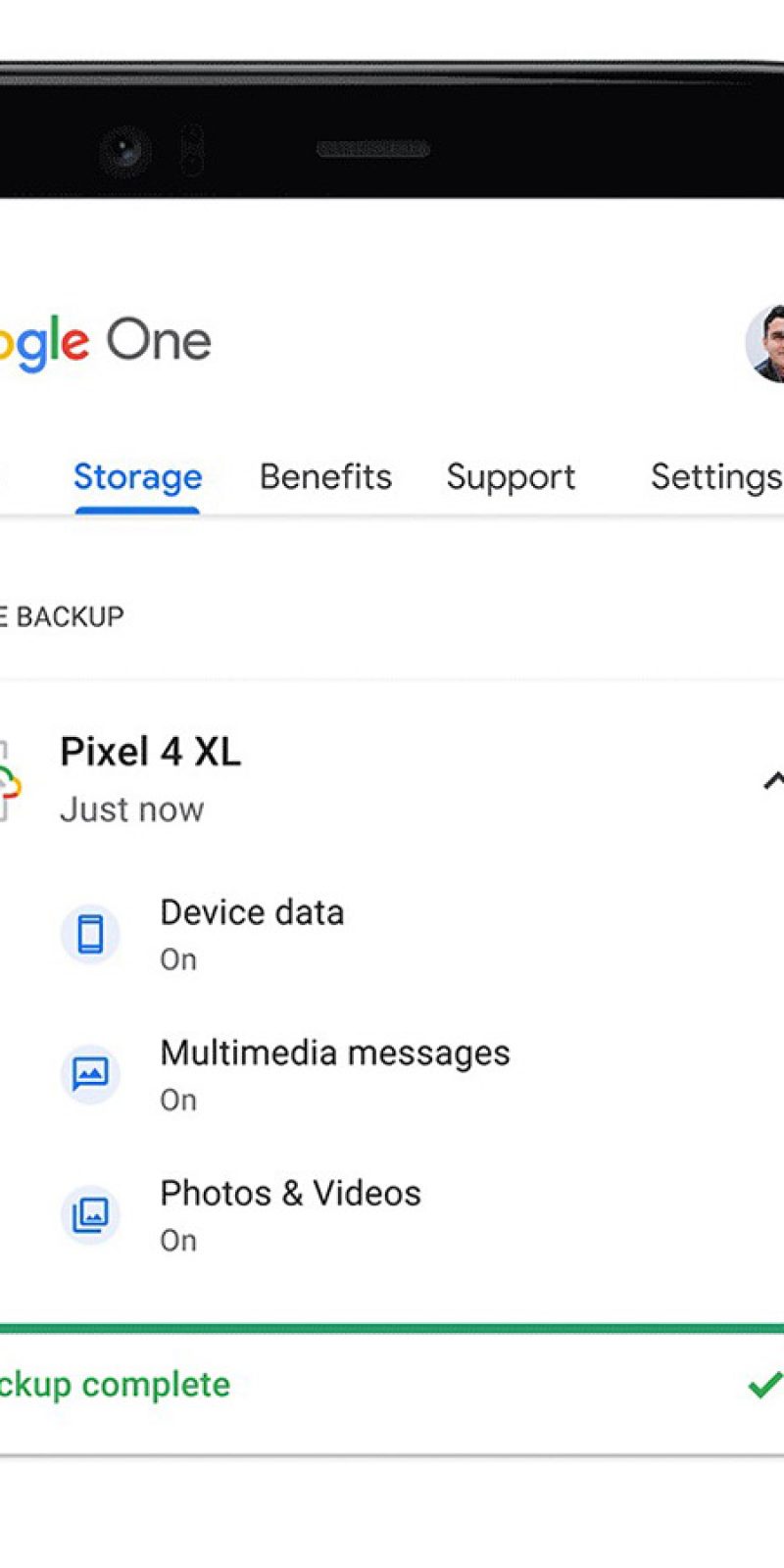Go to the Settings tab
This screenshot has height=1568, width=784.
click(x=715, y=477)
